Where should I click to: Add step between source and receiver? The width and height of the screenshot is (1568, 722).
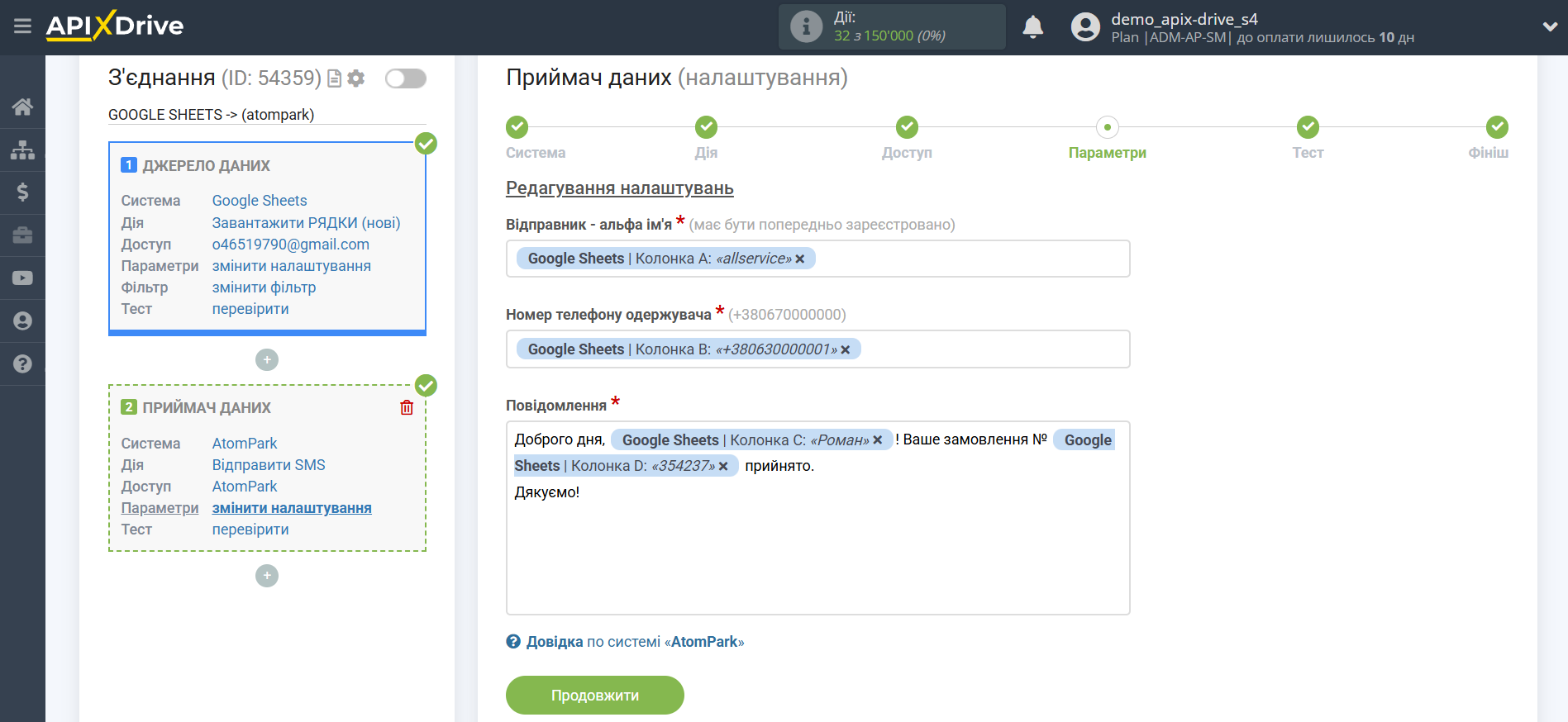[x=267, y=360]
